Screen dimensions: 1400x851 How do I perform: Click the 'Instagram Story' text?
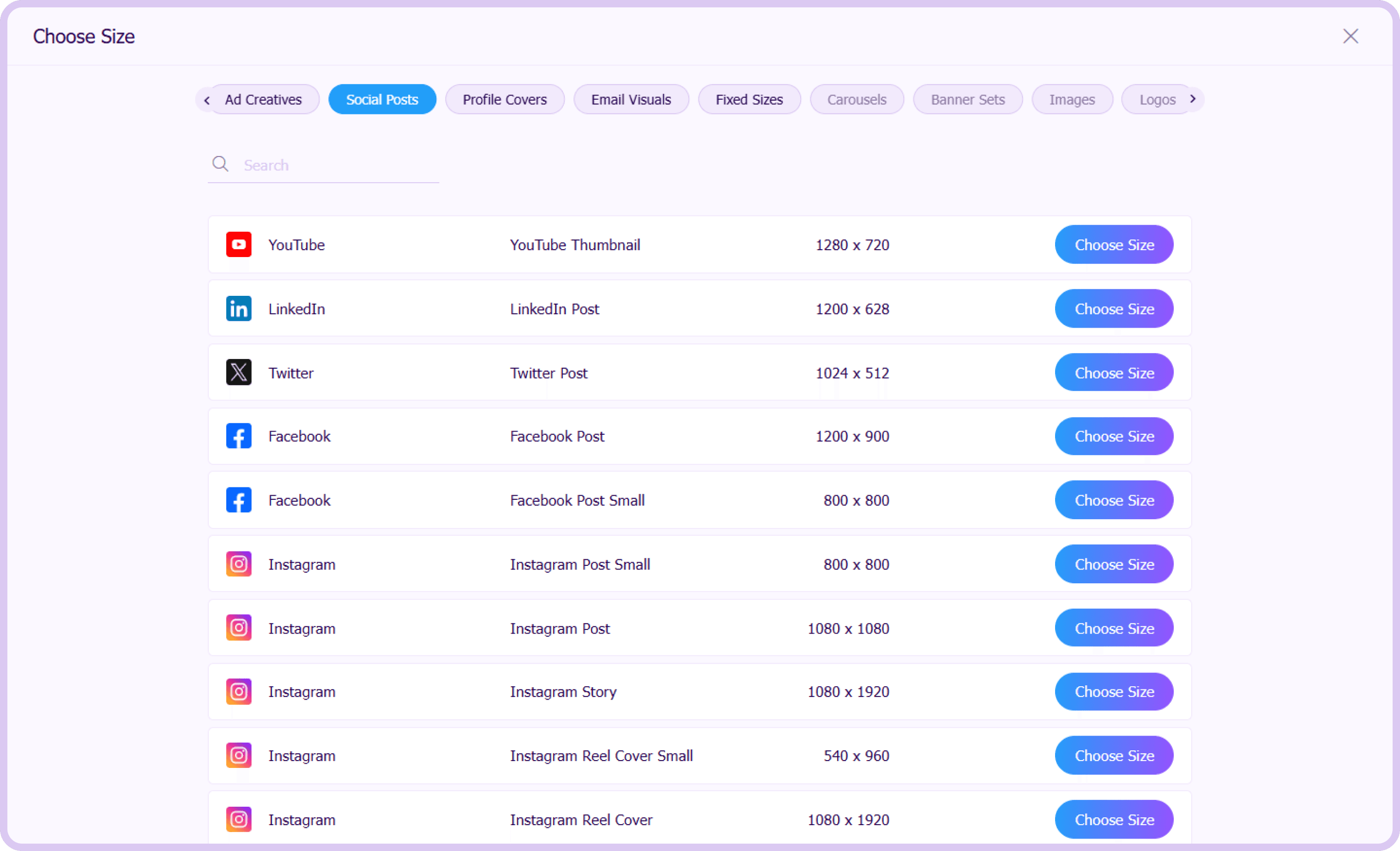click(563, 692)
